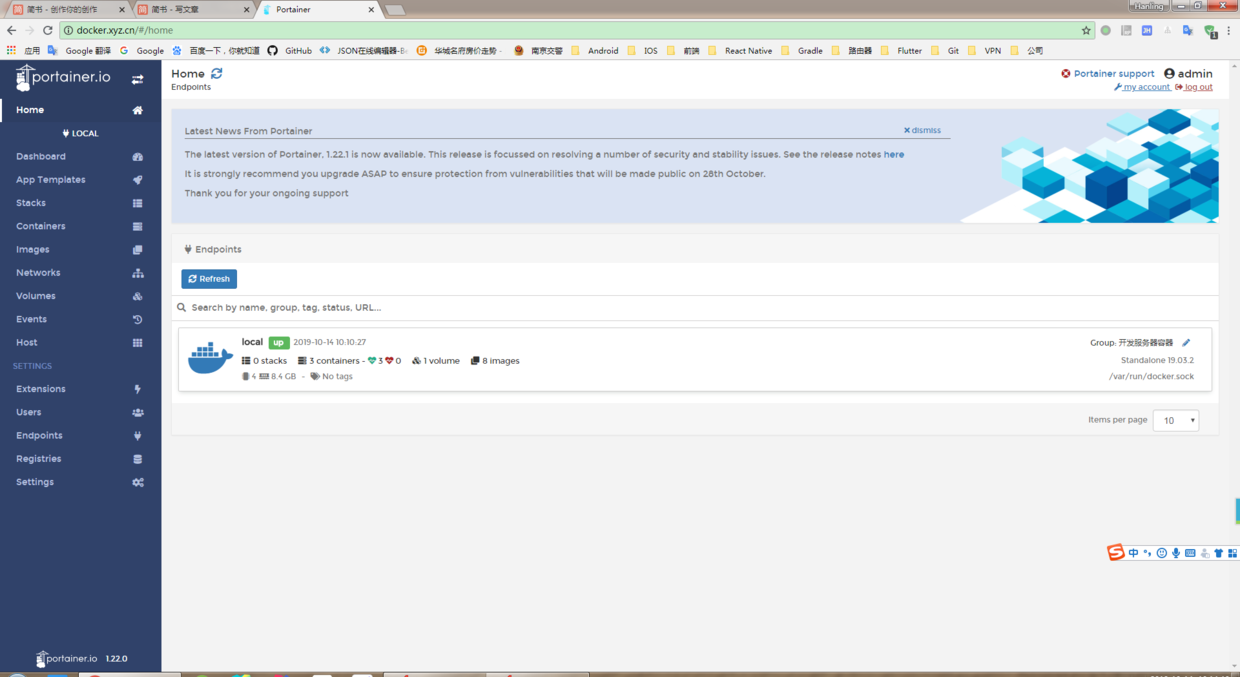Close the Portainer browser tab

click(371, 10)
